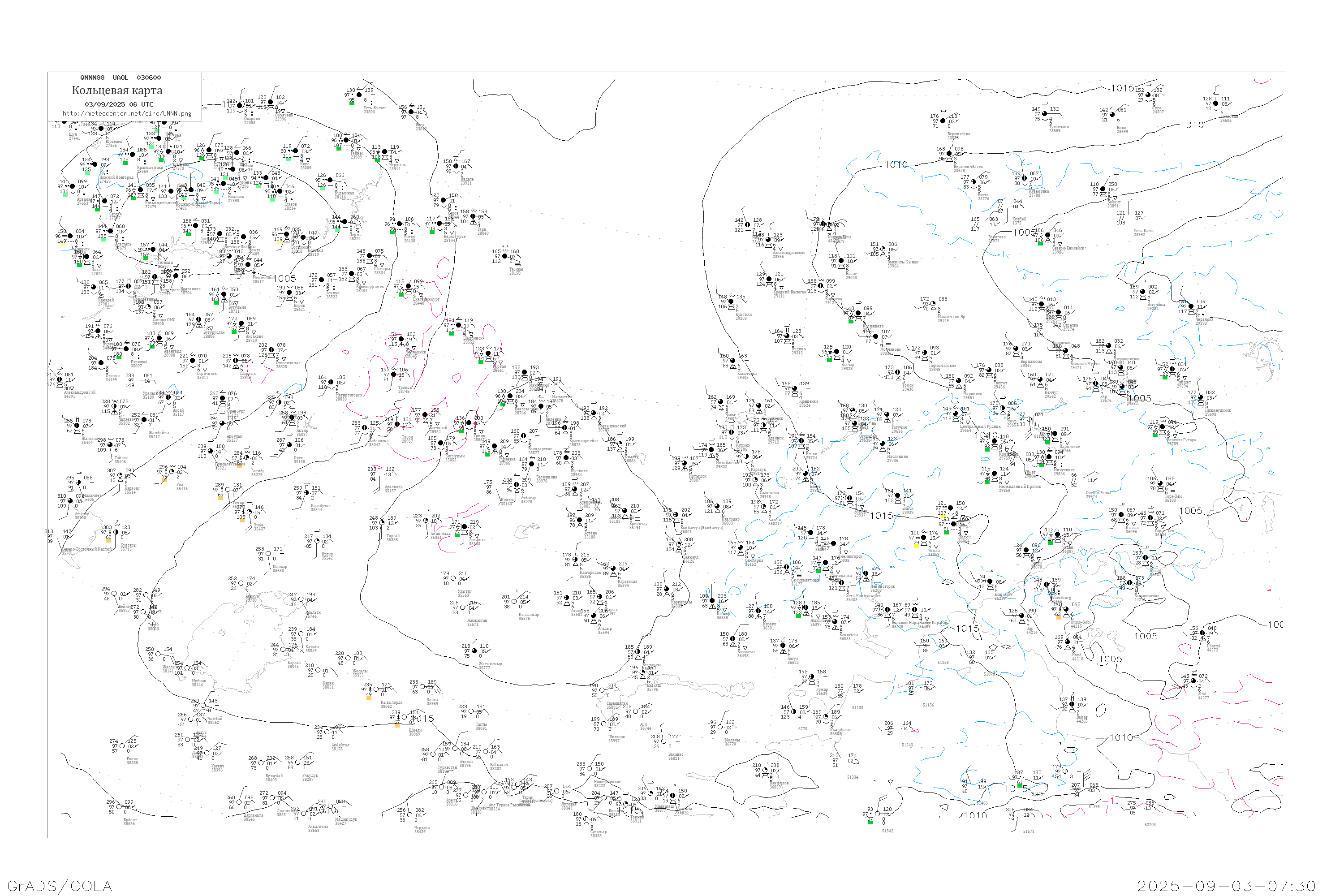Click green square under Усть-Кулом station
Image resolution: width=1344 pixels, height=896 pixels.
click(x=352, y=103)
